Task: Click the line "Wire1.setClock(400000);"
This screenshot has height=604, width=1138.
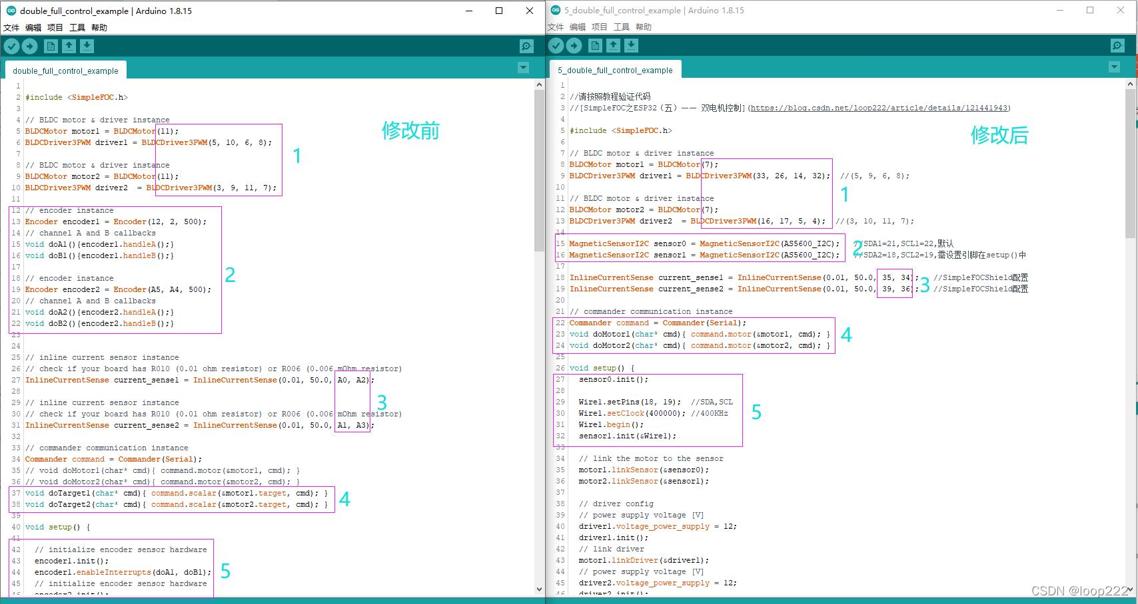Action: [x=631, y=413]
